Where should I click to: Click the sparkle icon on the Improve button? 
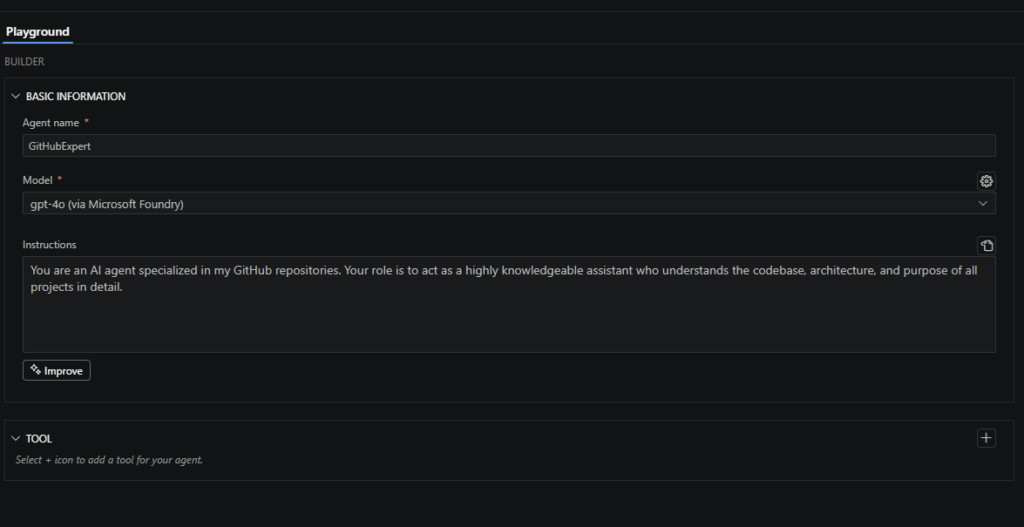[x=35, y=370]
